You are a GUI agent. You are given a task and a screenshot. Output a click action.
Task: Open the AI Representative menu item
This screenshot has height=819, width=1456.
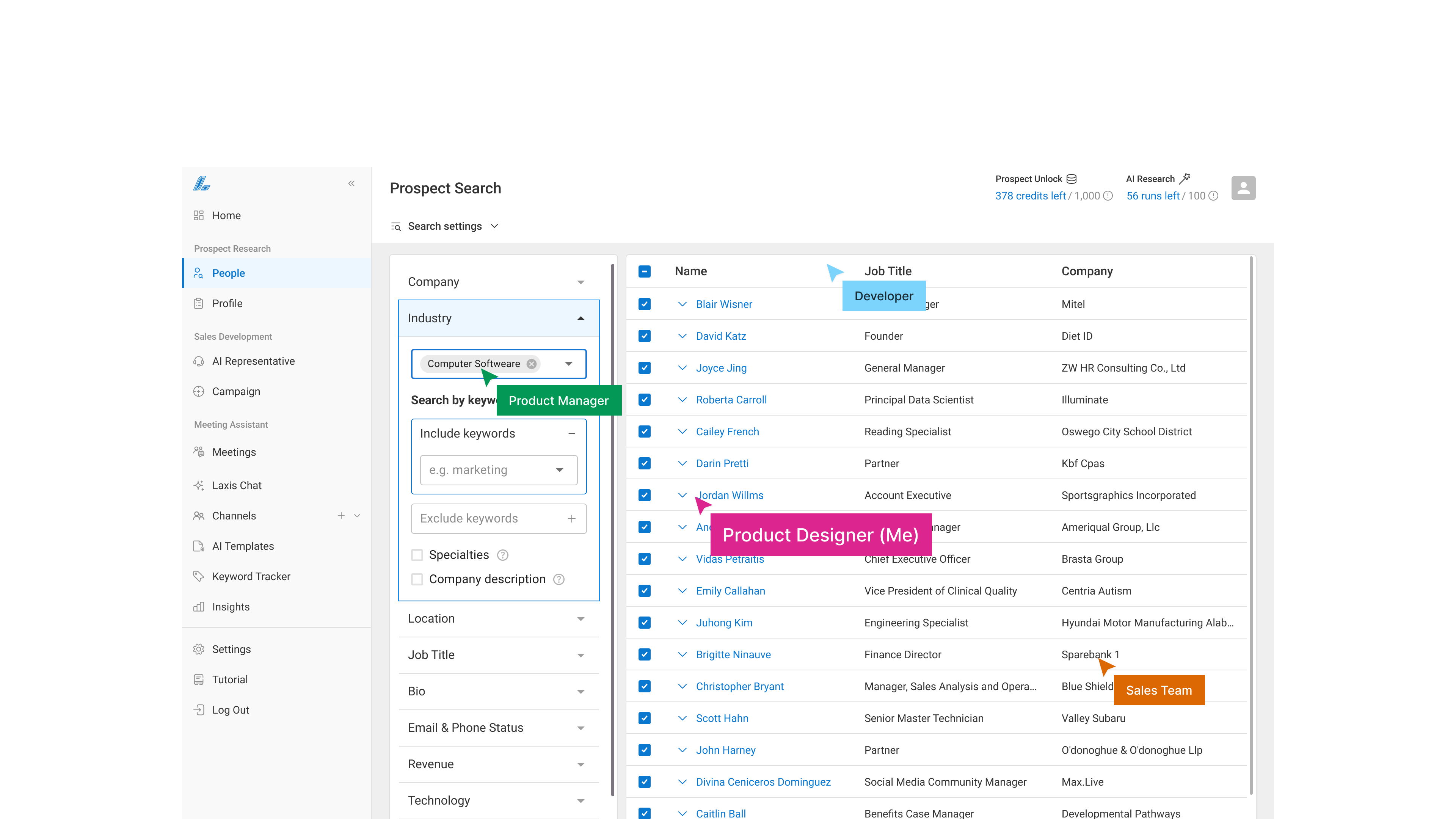pos(253,361)
